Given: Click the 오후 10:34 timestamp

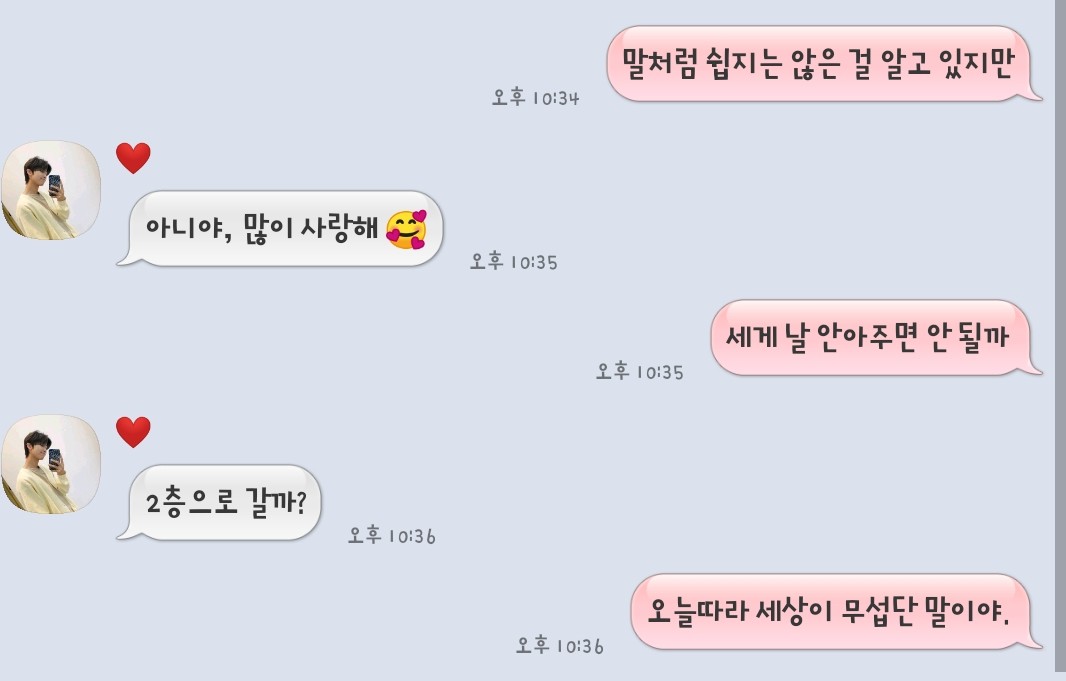Looking at the screenshot, I should [x=536, y=98].
